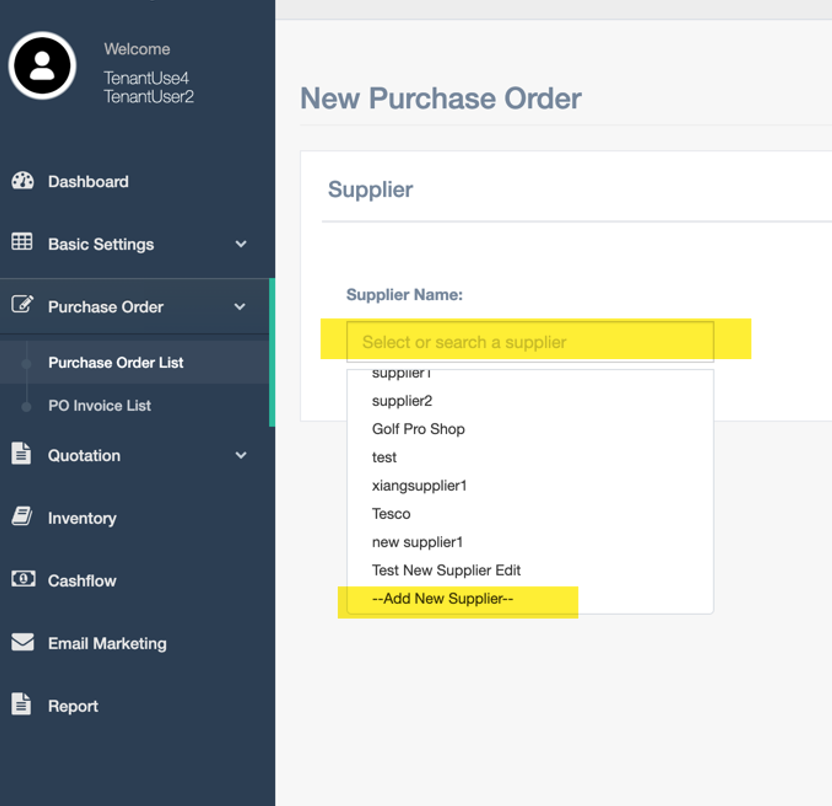Click the Cashflow money icon
This screenshot has width=832, height=806.
[x=23, y=579]
